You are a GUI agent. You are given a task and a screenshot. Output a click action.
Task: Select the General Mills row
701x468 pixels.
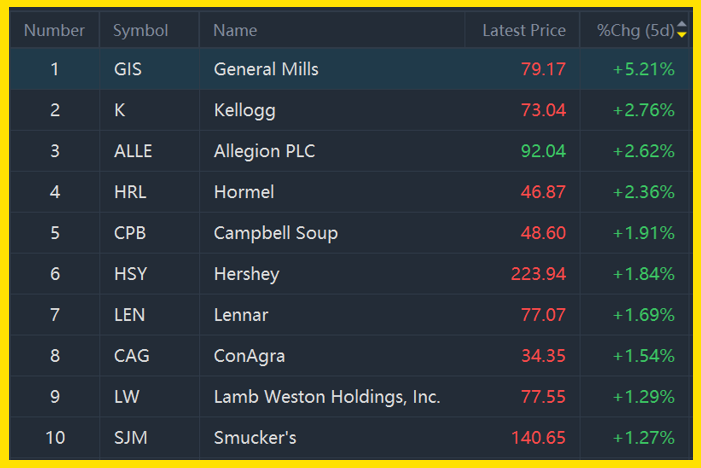(351, 69)
